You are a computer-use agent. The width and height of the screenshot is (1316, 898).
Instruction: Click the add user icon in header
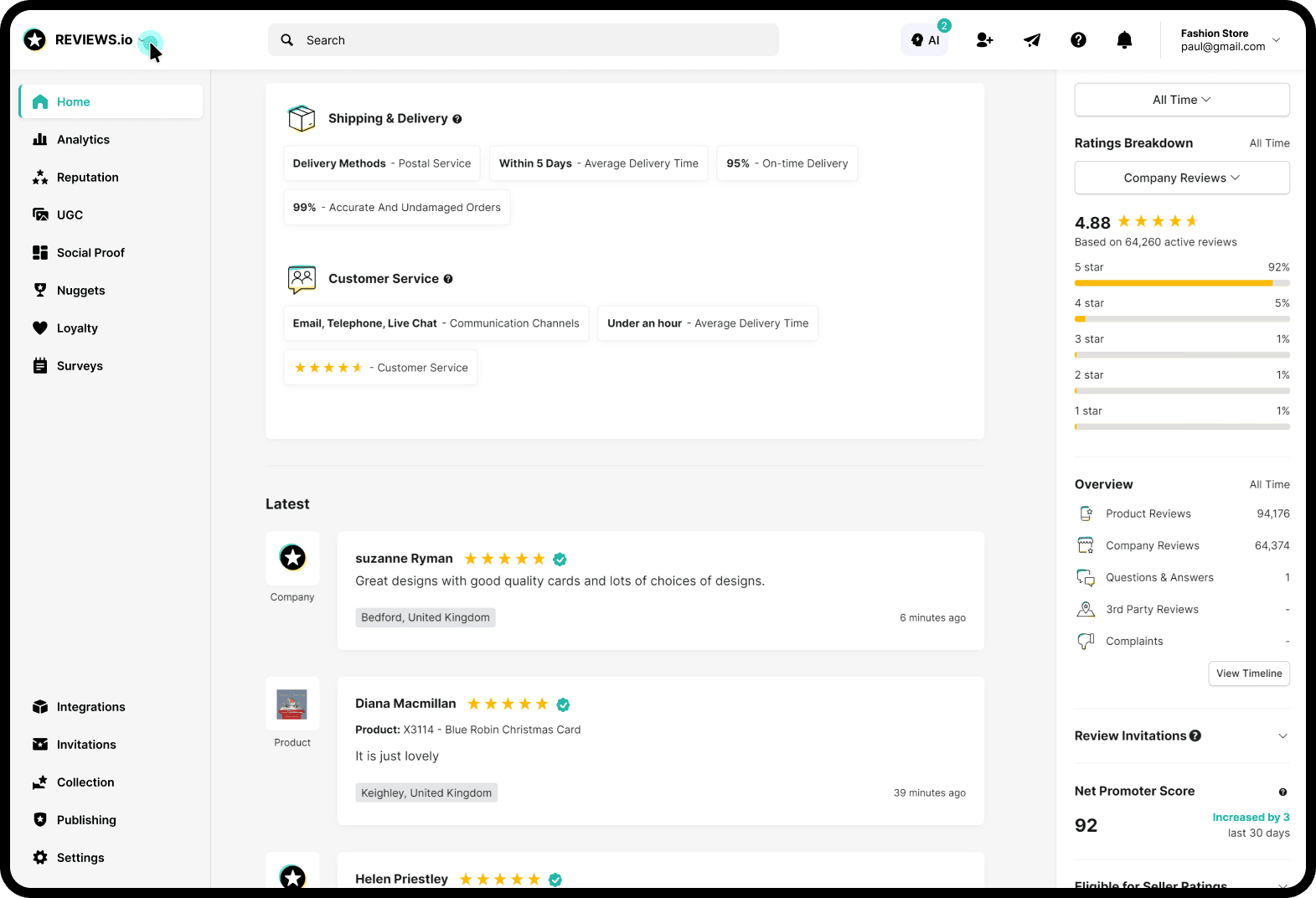click(984, 40)
